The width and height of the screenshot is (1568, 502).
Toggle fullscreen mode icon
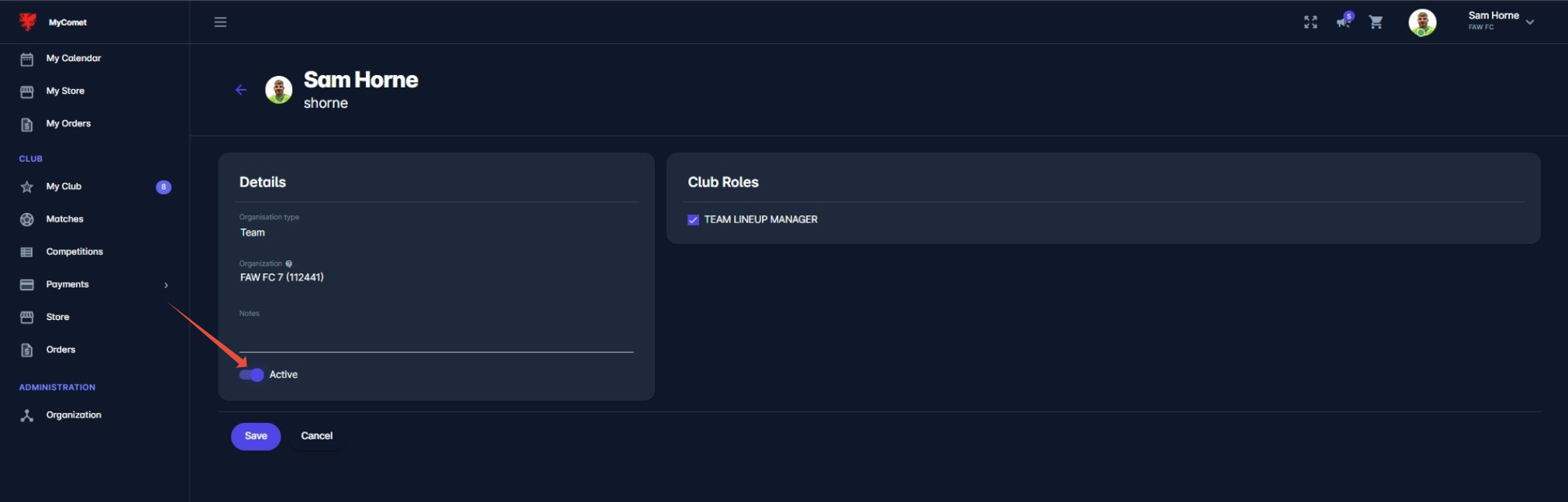(x=1311, y=22)
